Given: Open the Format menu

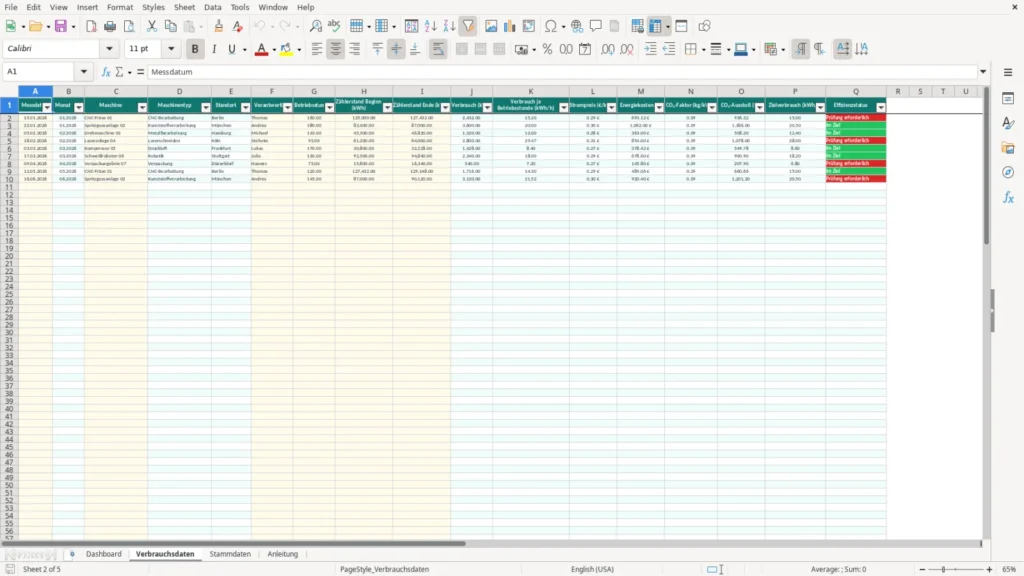Looking at the screenshot, I should (x=120, y=7).
